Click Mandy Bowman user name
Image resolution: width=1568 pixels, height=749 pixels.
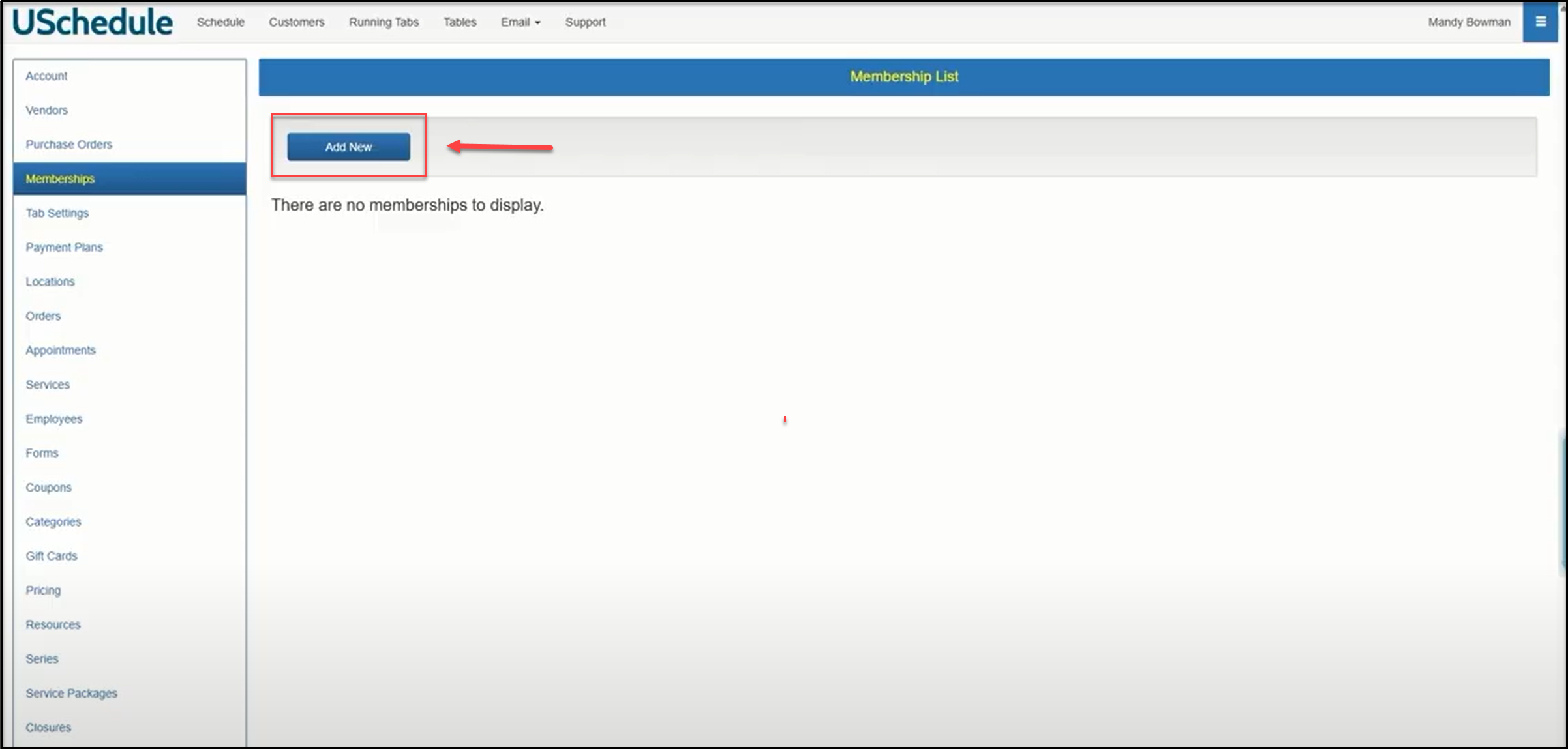point(1469,22)
